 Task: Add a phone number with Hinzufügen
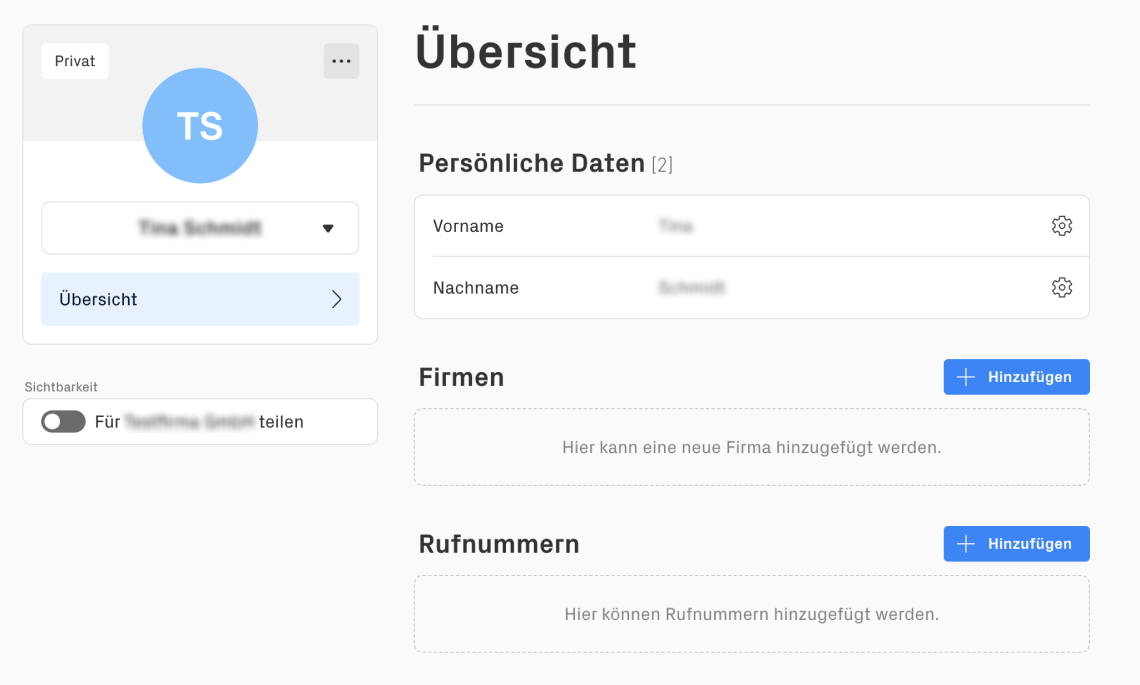click(x=1016, y=544)
